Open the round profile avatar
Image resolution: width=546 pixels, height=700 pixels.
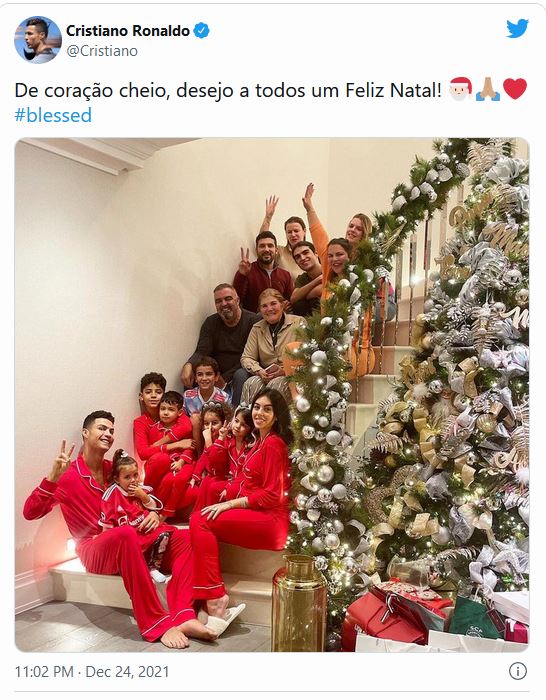[x=38, y=40]
